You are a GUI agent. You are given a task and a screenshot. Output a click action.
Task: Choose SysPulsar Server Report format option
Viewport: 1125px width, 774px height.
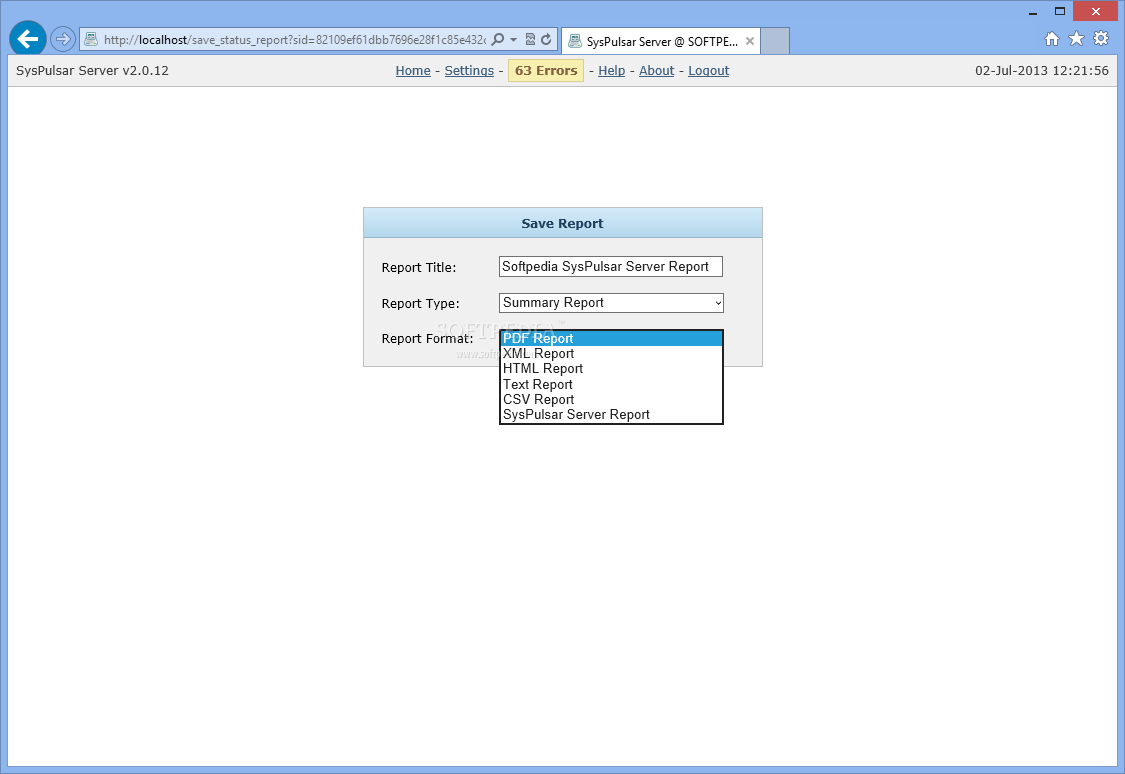coord(611,415)
